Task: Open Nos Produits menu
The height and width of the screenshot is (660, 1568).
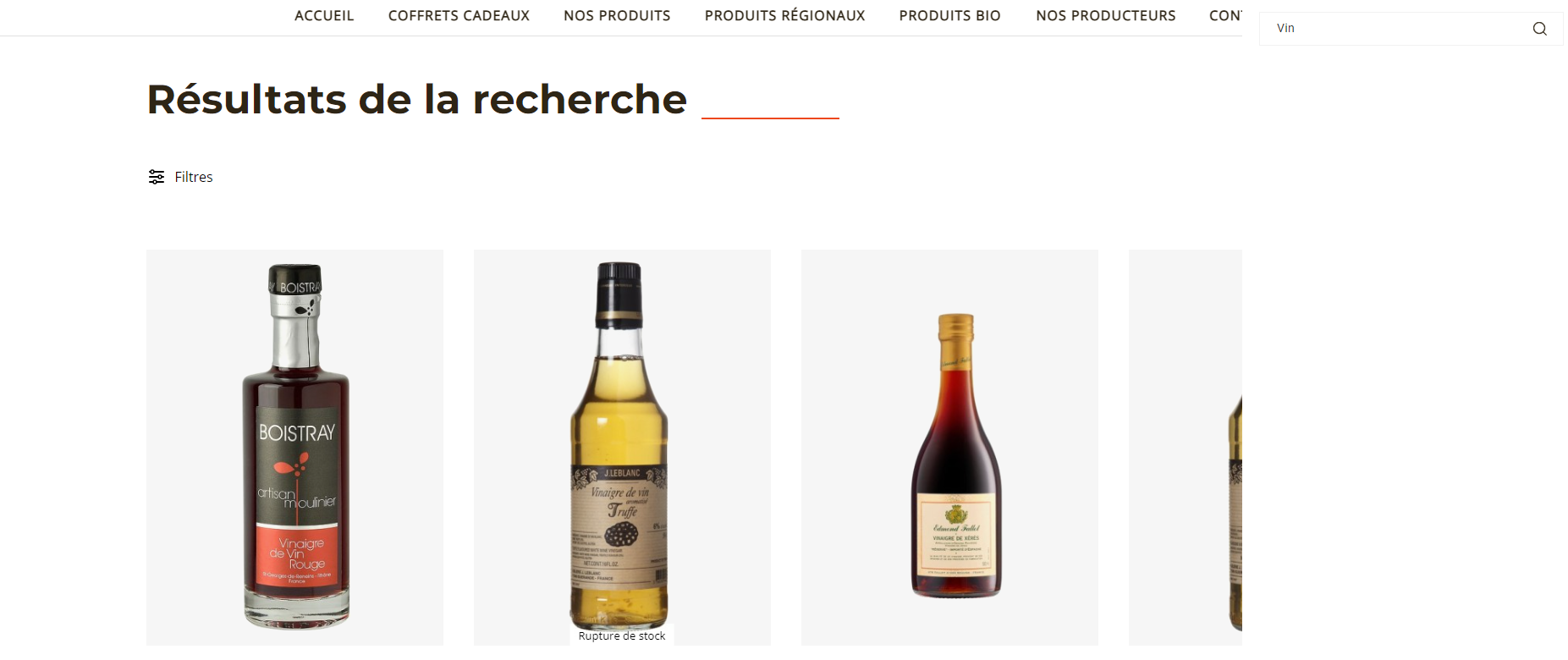Action: [617, 15]
